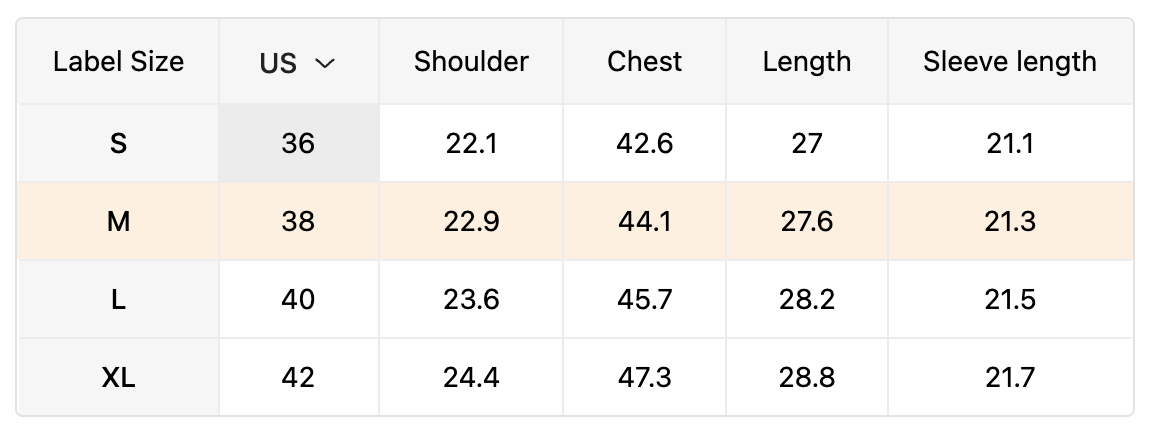Click the 28.2 length value for L
Viewport: 1156px width, 446px height.
coord(806,300)
